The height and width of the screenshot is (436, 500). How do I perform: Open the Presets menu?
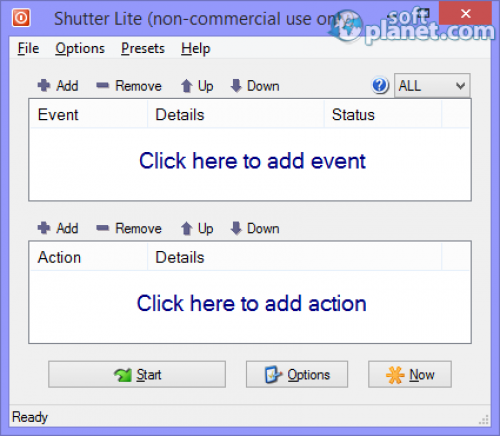pyautogui.click(x=143, y=48)
